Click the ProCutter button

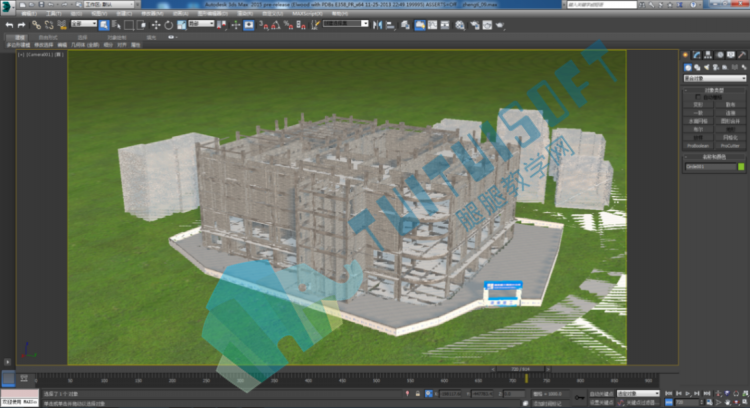[730, 146]
